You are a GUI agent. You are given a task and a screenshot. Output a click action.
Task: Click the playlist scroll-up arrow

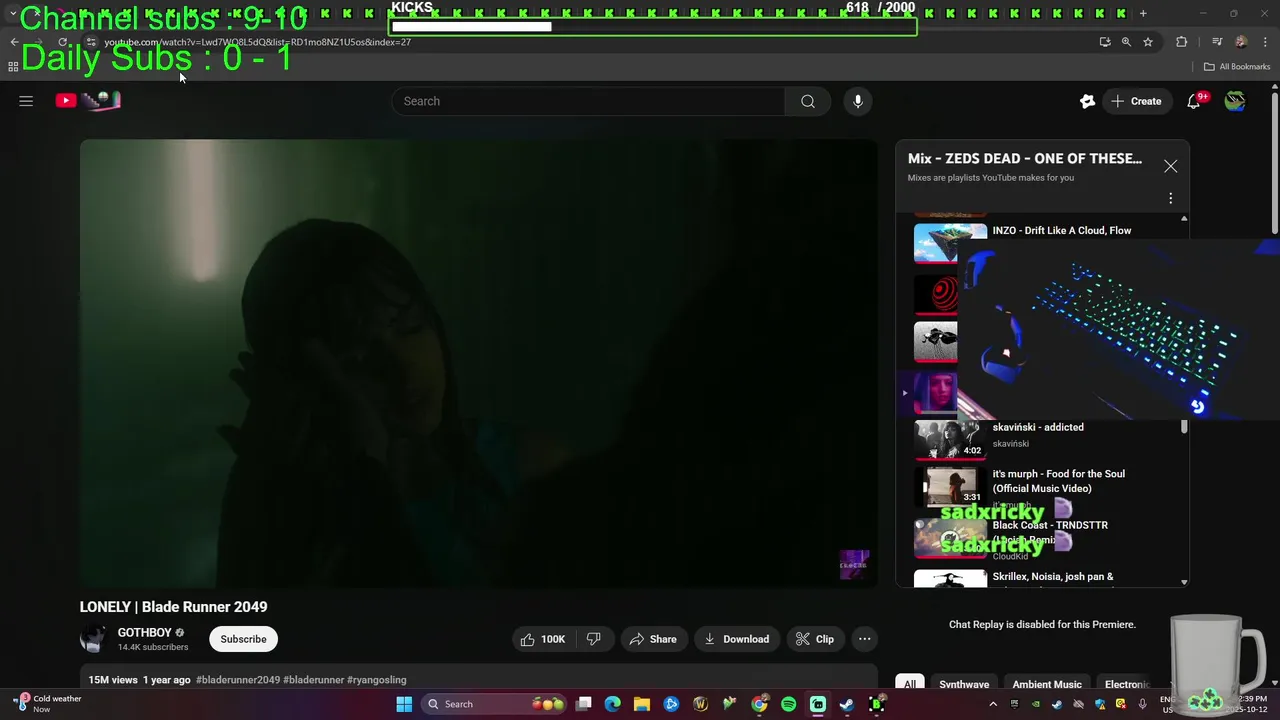click(x=1184, y=218)
